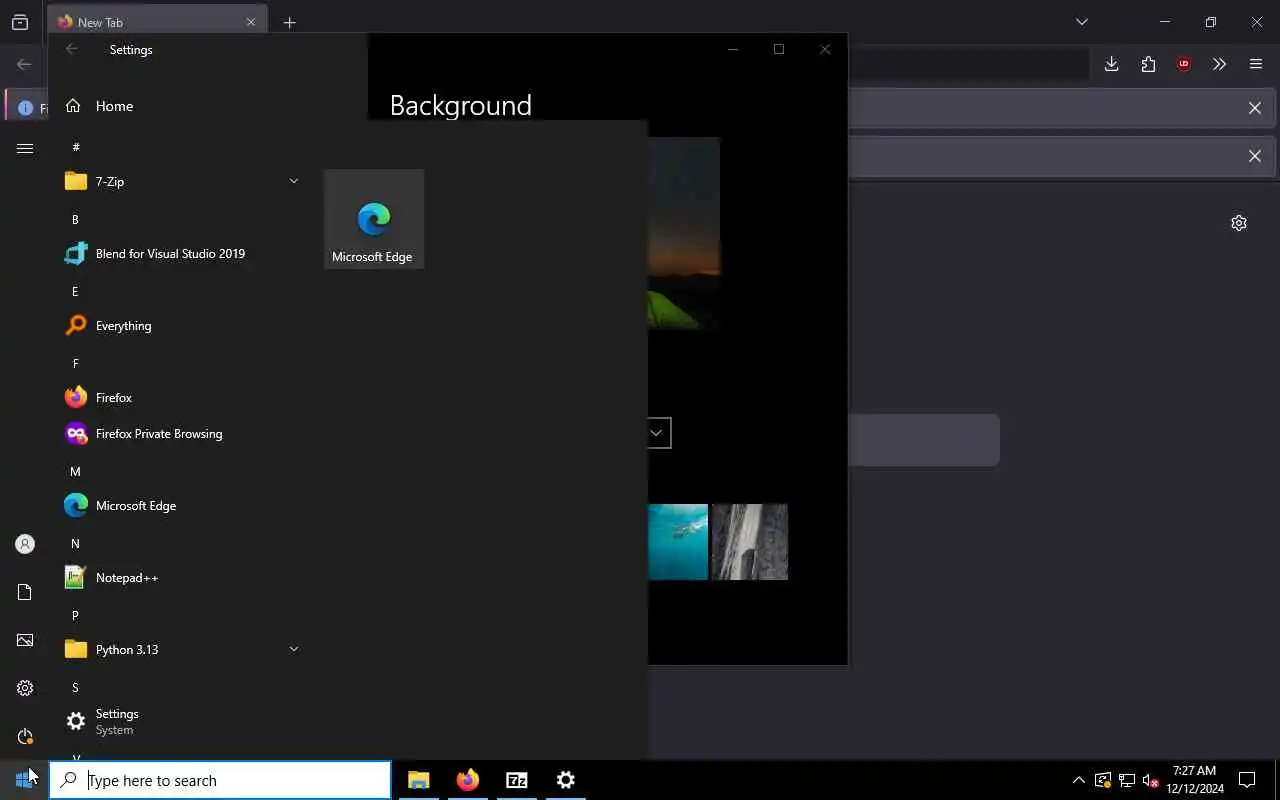The width and height of the screenshot is (1280, 800).
Task: Open the clock showing 7:27 AM
Action: coord(1195,780)
